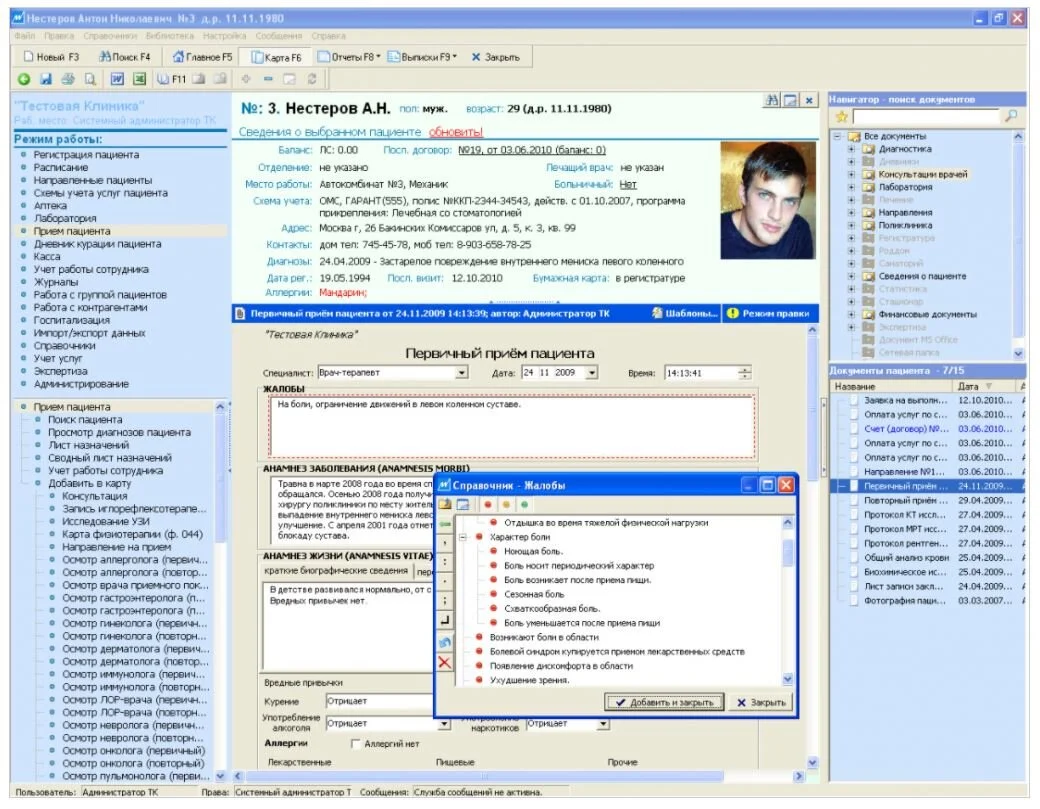
Task: Open print preview magnifier page icon
Action: (90, 80)
